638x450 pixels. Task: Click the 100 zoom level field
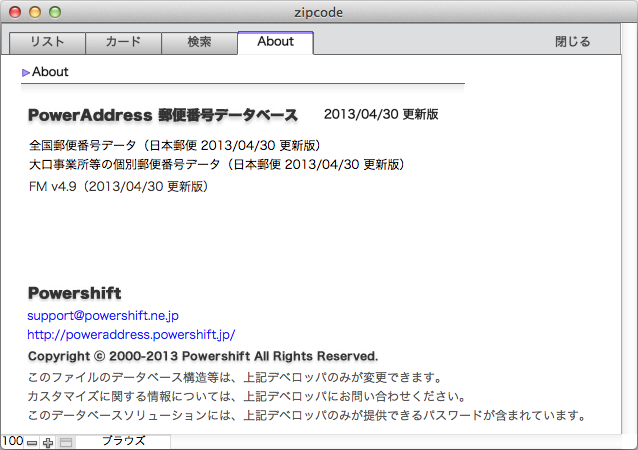click(x=12, y=441)
